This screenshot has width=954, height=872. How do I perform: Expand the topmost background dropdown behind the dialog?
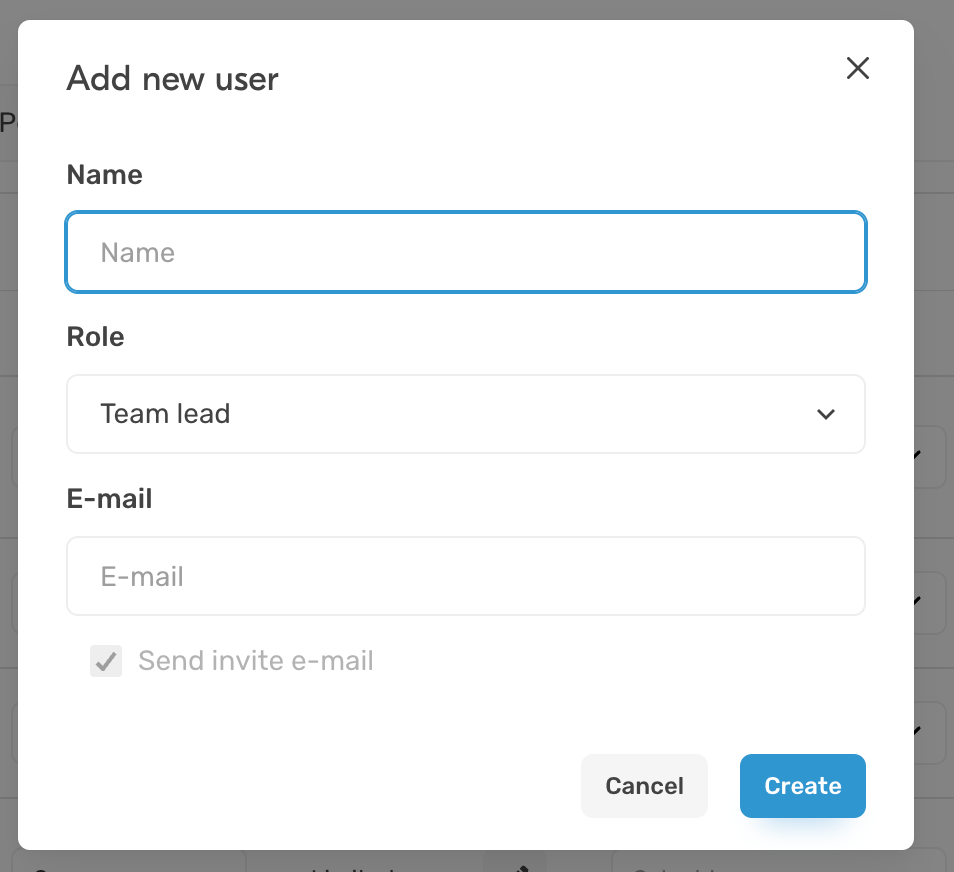click(x=928, y=456)
